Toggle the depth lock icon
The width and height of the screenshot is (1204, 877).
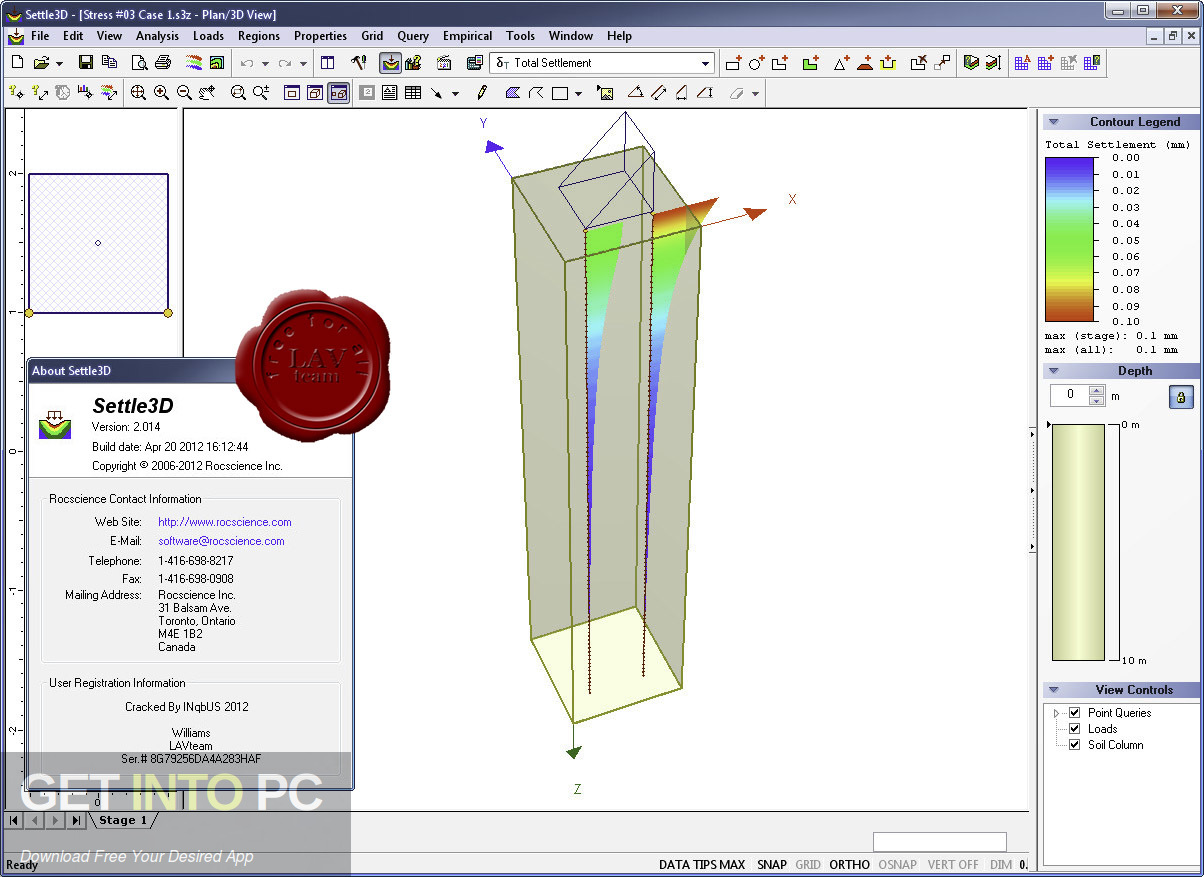pos(1180,397)
